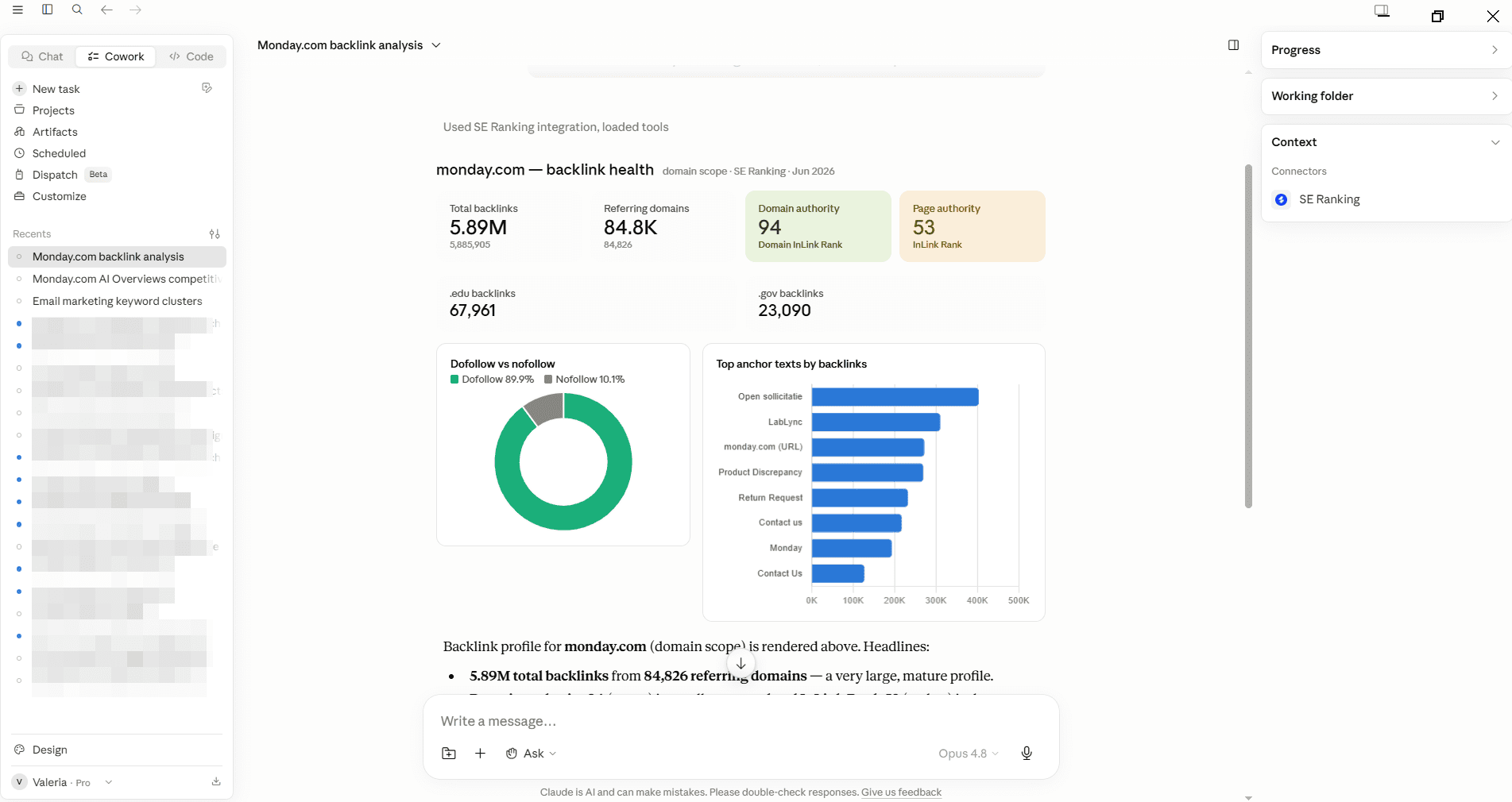Switch to the Code tab

(191, 56)
